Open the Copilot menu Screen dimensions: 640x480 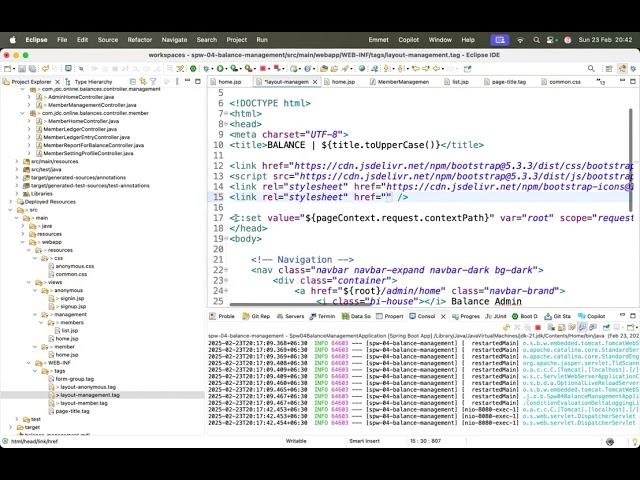pos(409,40)
